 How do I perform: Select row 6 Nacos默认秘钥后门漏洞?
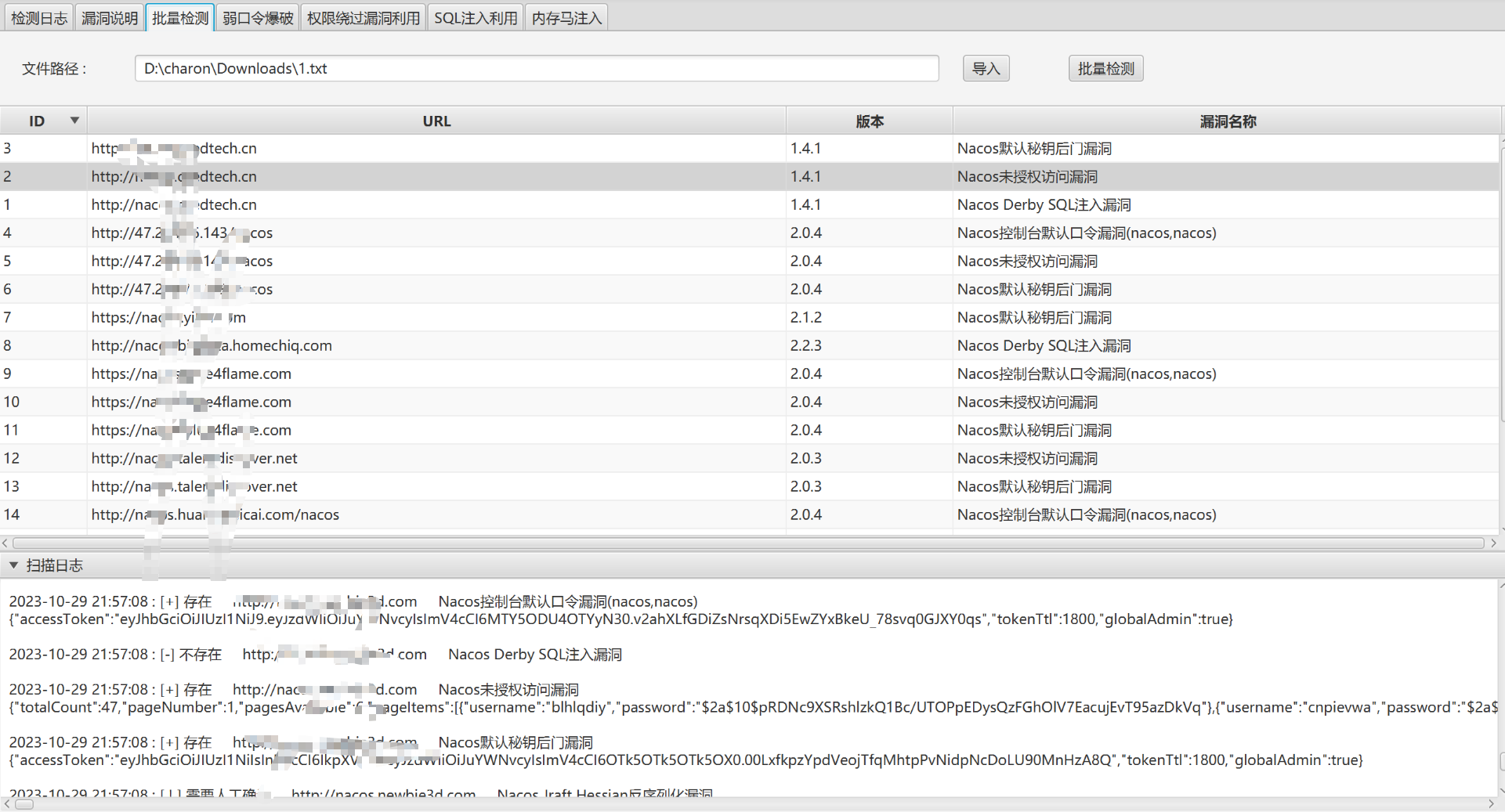tap(750, 289)
